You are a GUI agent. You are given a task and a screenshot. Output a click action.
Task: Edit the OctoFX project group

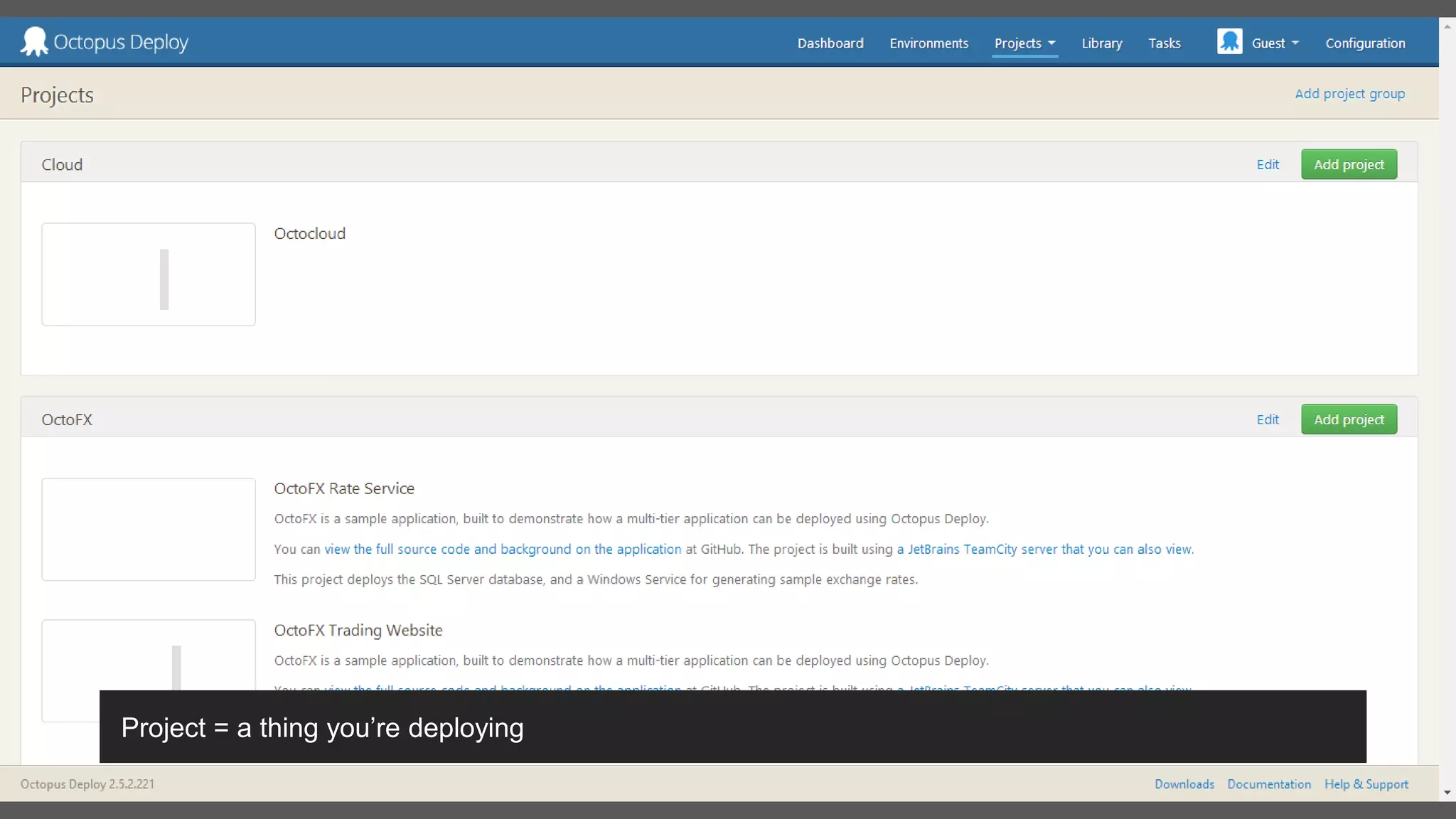click(x=1267, y=419)
